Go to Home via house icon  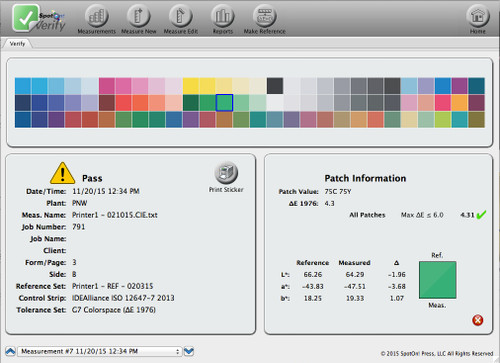coord(478,16)
